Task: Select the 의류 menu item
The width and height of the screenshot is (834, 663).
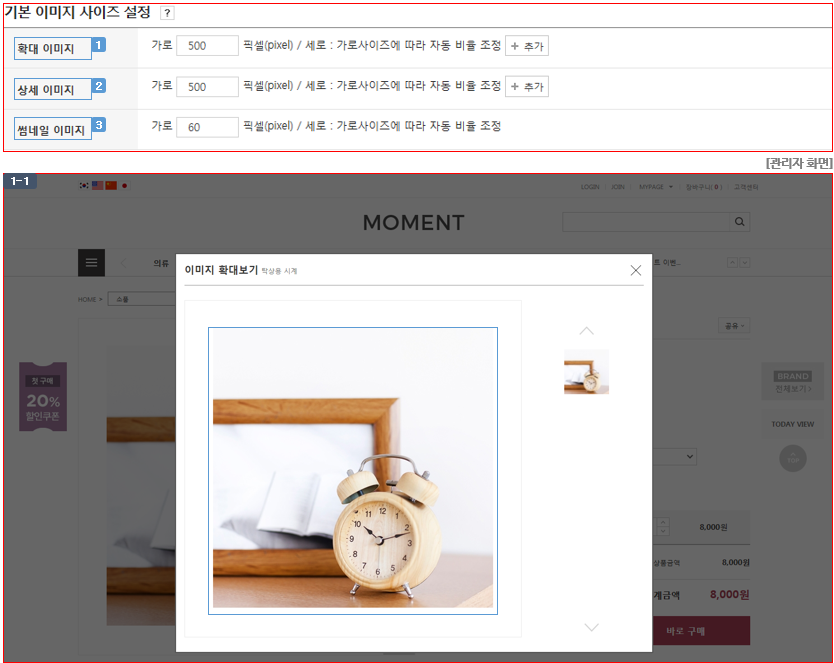Action: click(161, 263)
